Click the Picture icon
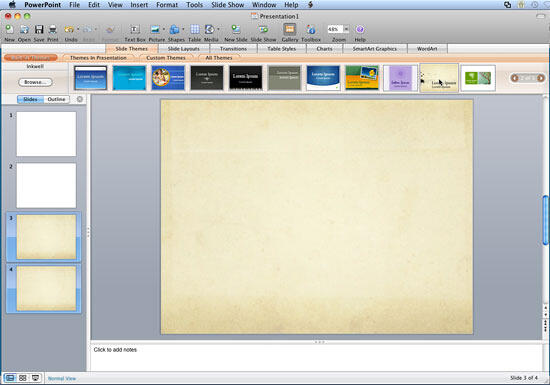This screenshot has width=550, height=385. click(x=155, y=29)
